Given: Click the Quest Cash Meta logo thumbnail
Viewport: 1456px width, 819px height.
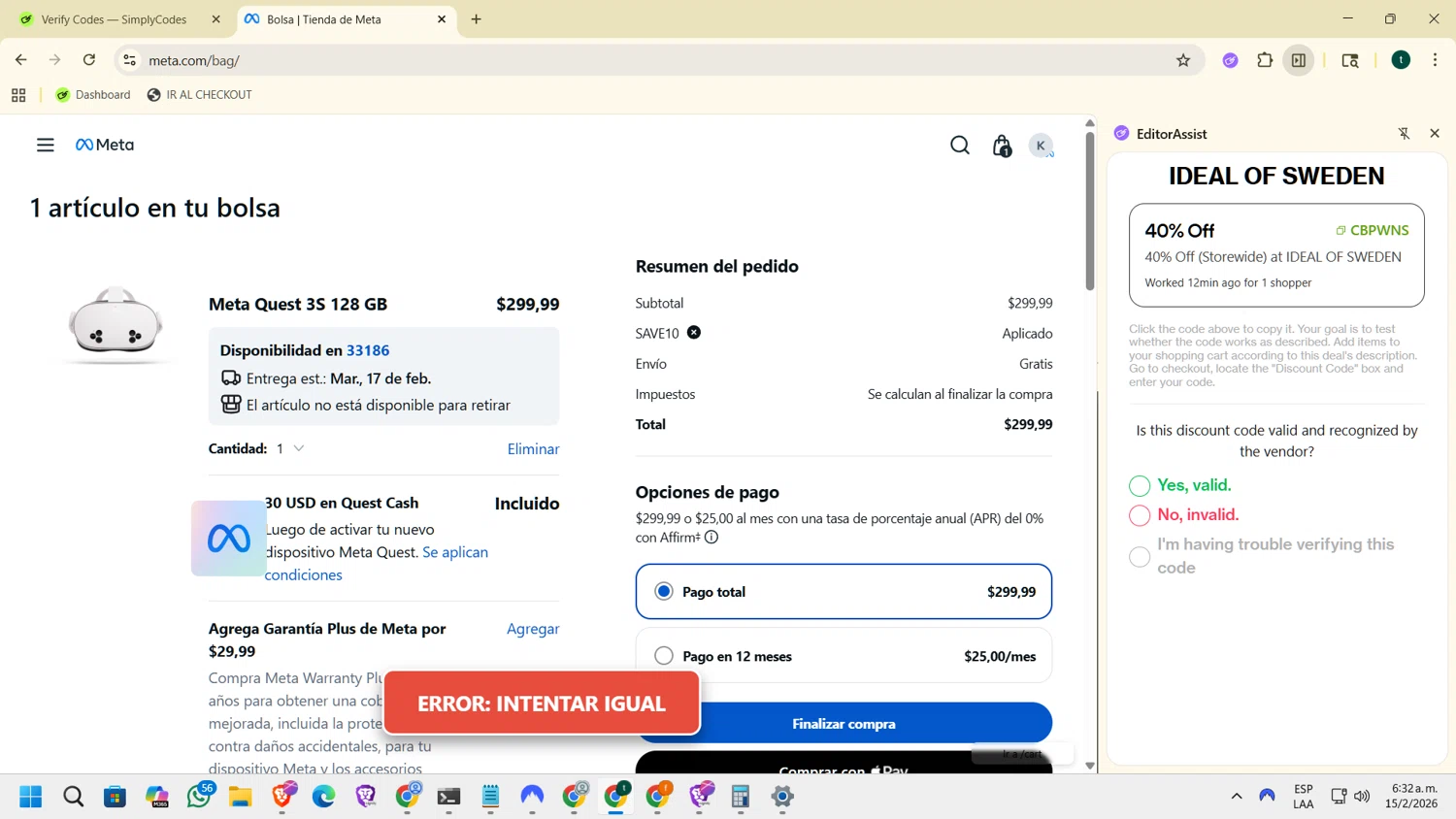Looking at the screenshot, I should coord(228,539).
